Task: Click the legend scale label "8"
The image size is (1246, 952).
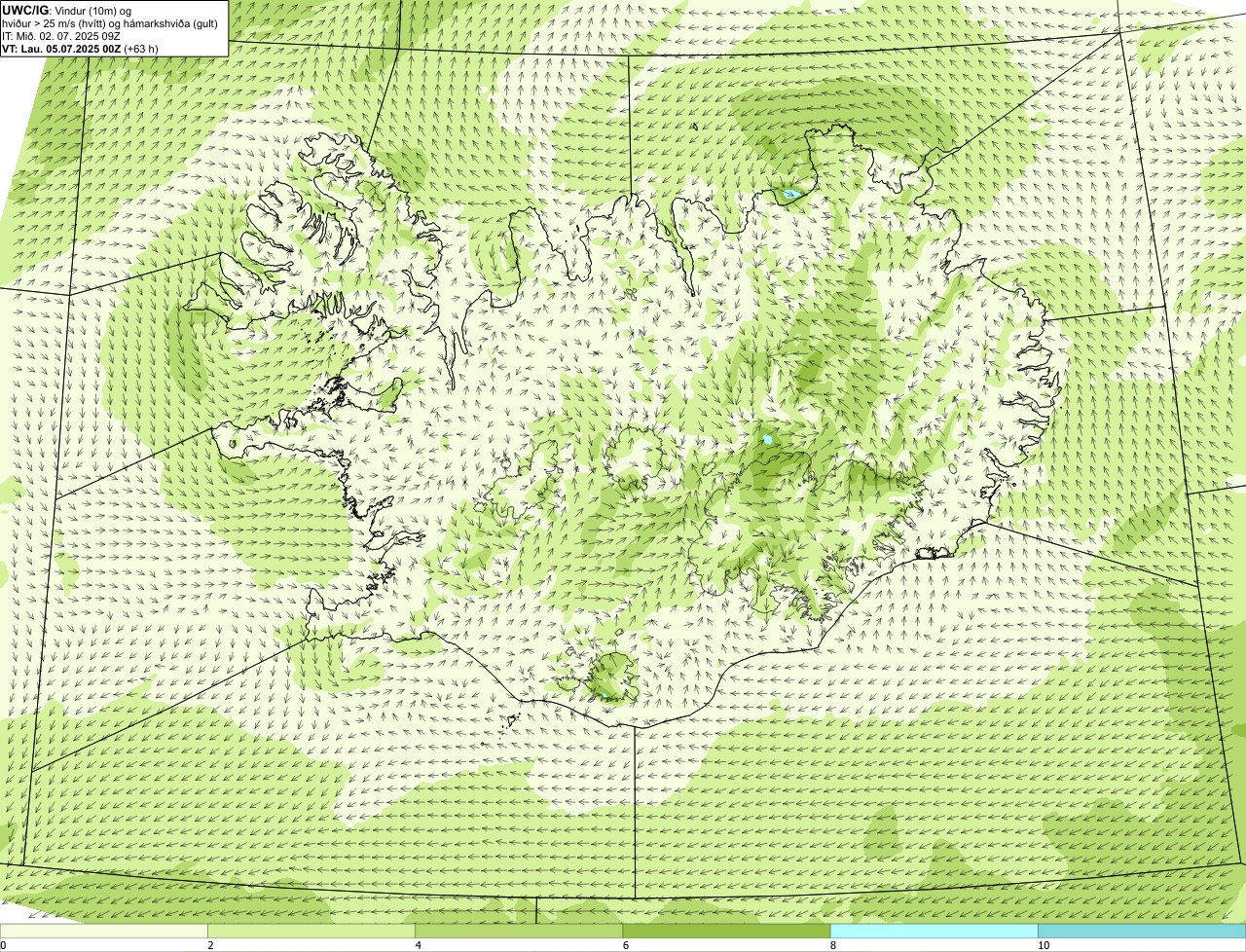Action: [x=832, y=945]
